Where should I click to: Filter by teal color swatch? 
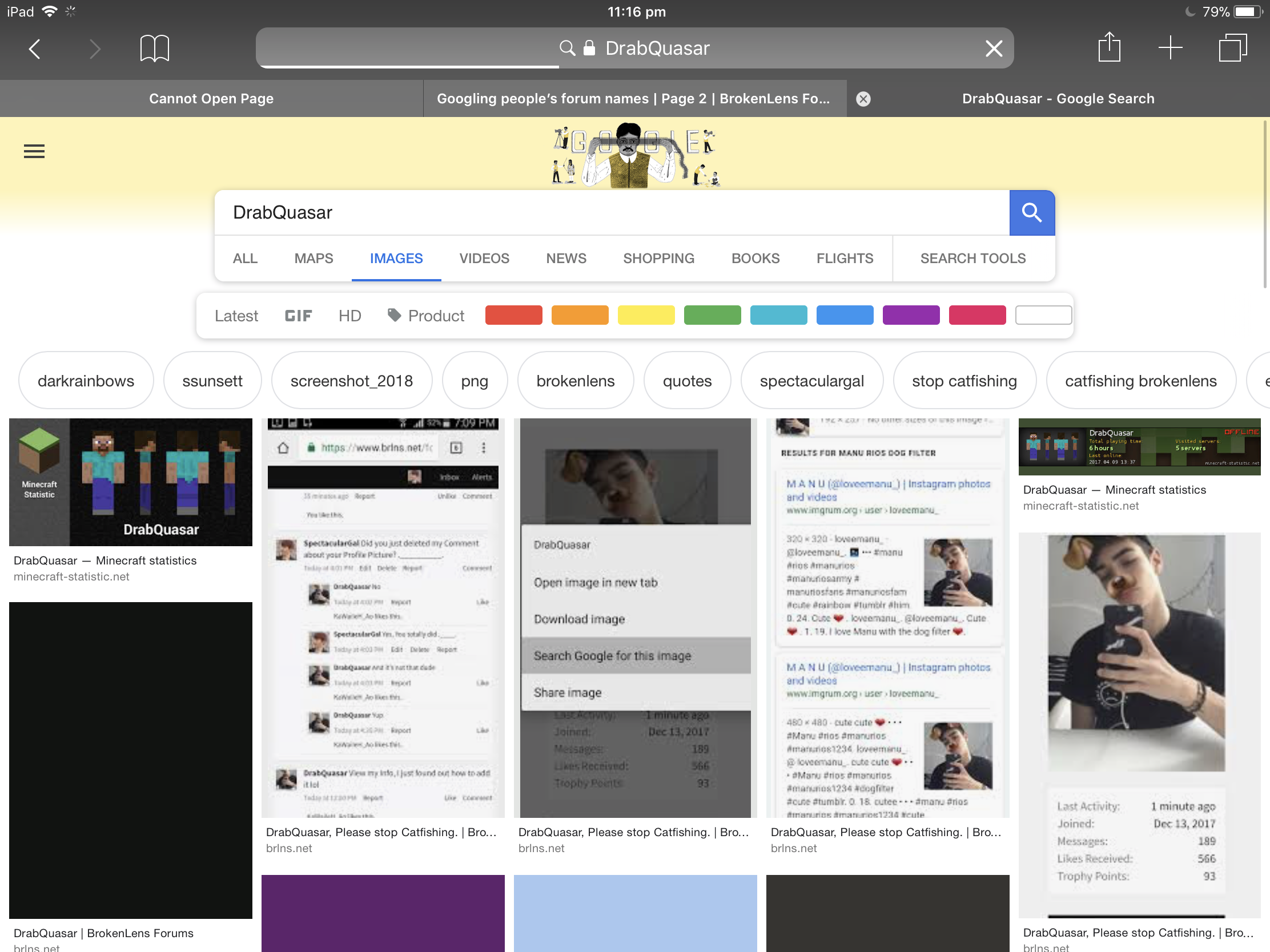(778, 315)
